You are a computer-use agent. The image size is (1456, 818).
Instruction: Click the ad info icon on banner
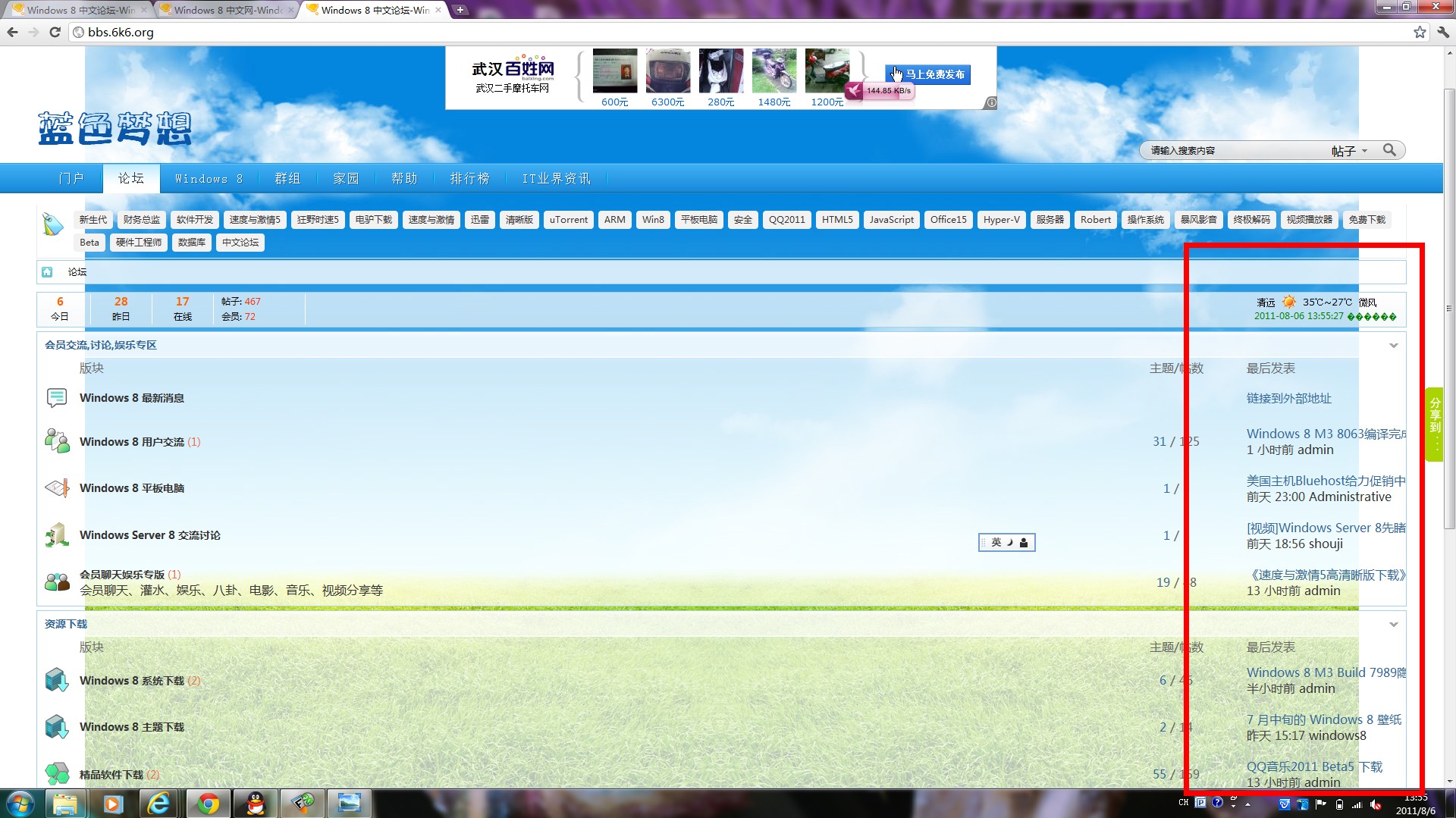click(x=990, y=102)
